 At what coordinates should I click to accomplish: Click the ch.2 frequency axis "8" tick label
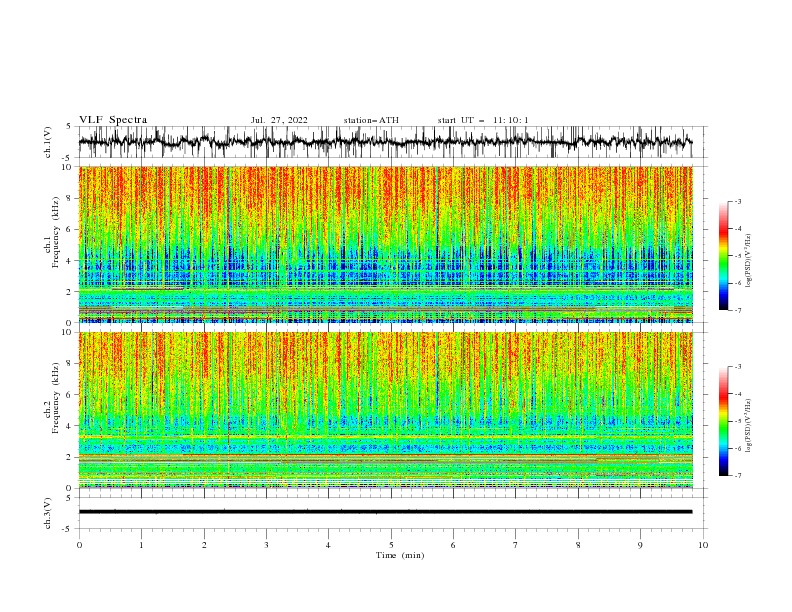[x=69, y=364]
